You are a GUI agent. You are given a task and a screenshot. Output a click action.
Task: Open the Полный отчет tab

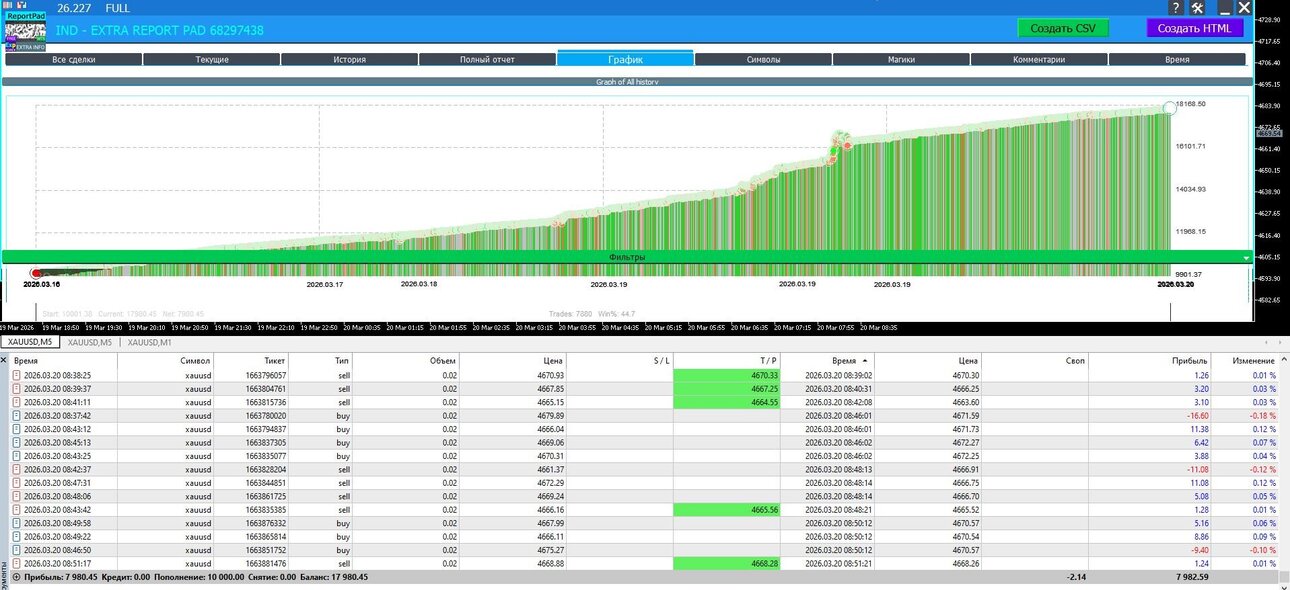click(487, 59)
